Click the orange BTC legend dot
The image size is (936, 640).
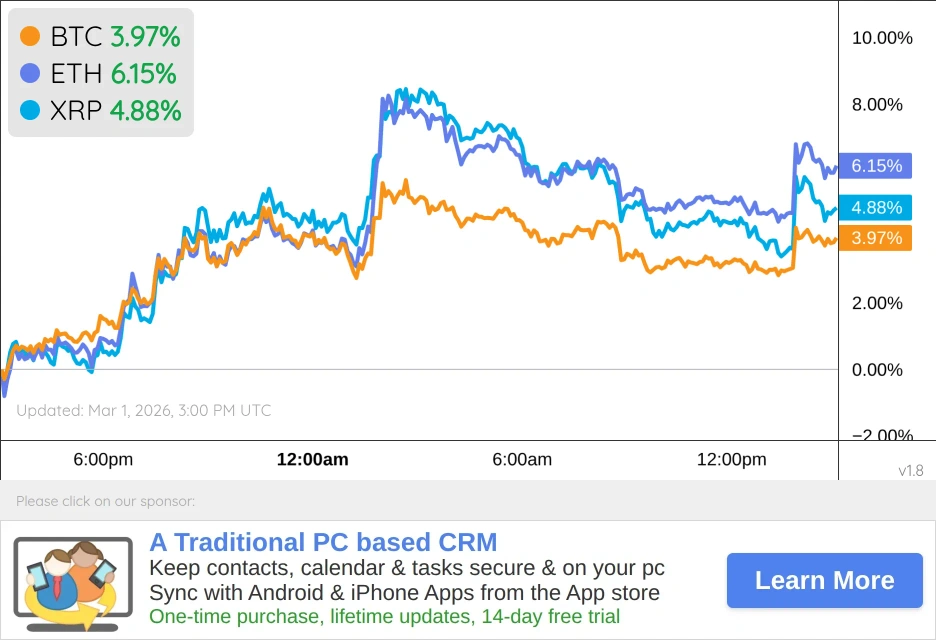[30, 37]
